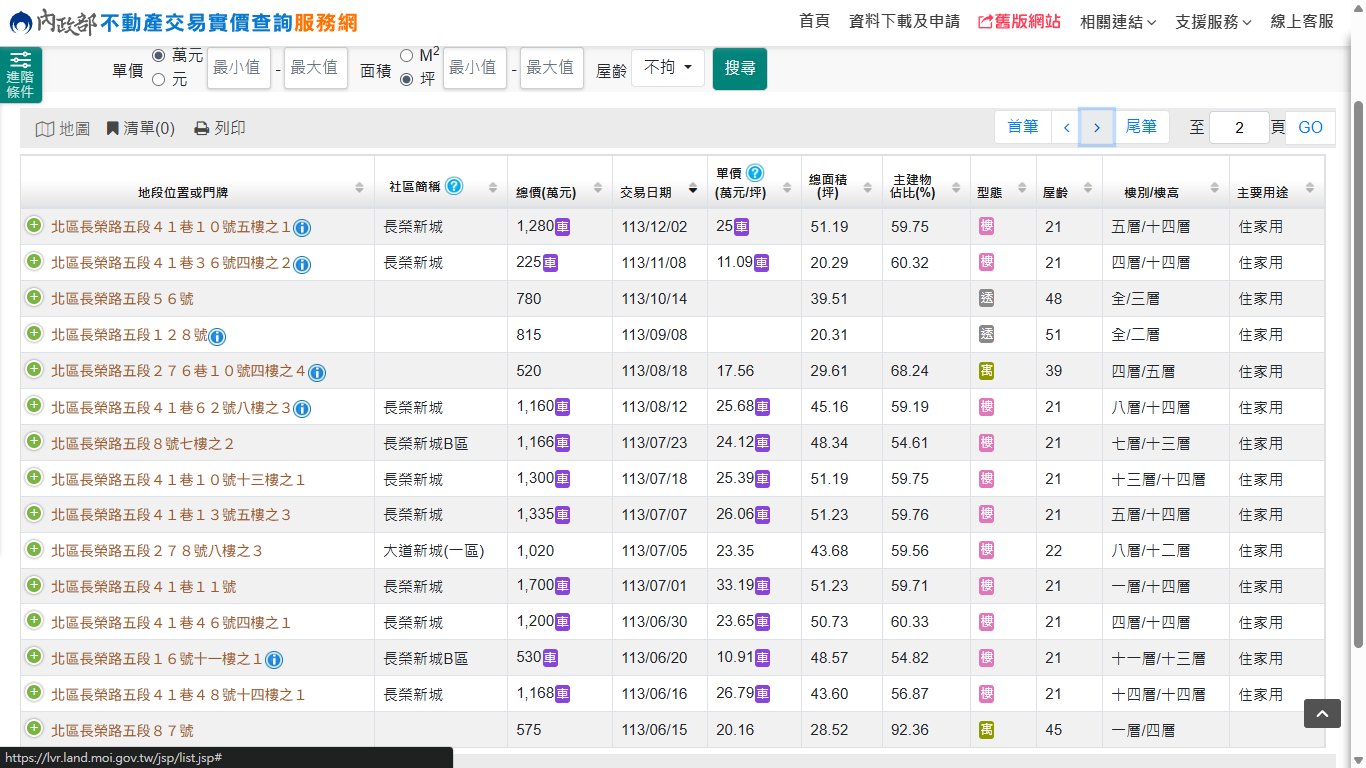Click 車 parking badge beside total price 1,280
The height and width of the screenshot is (768, 1366).
point(563,227)
